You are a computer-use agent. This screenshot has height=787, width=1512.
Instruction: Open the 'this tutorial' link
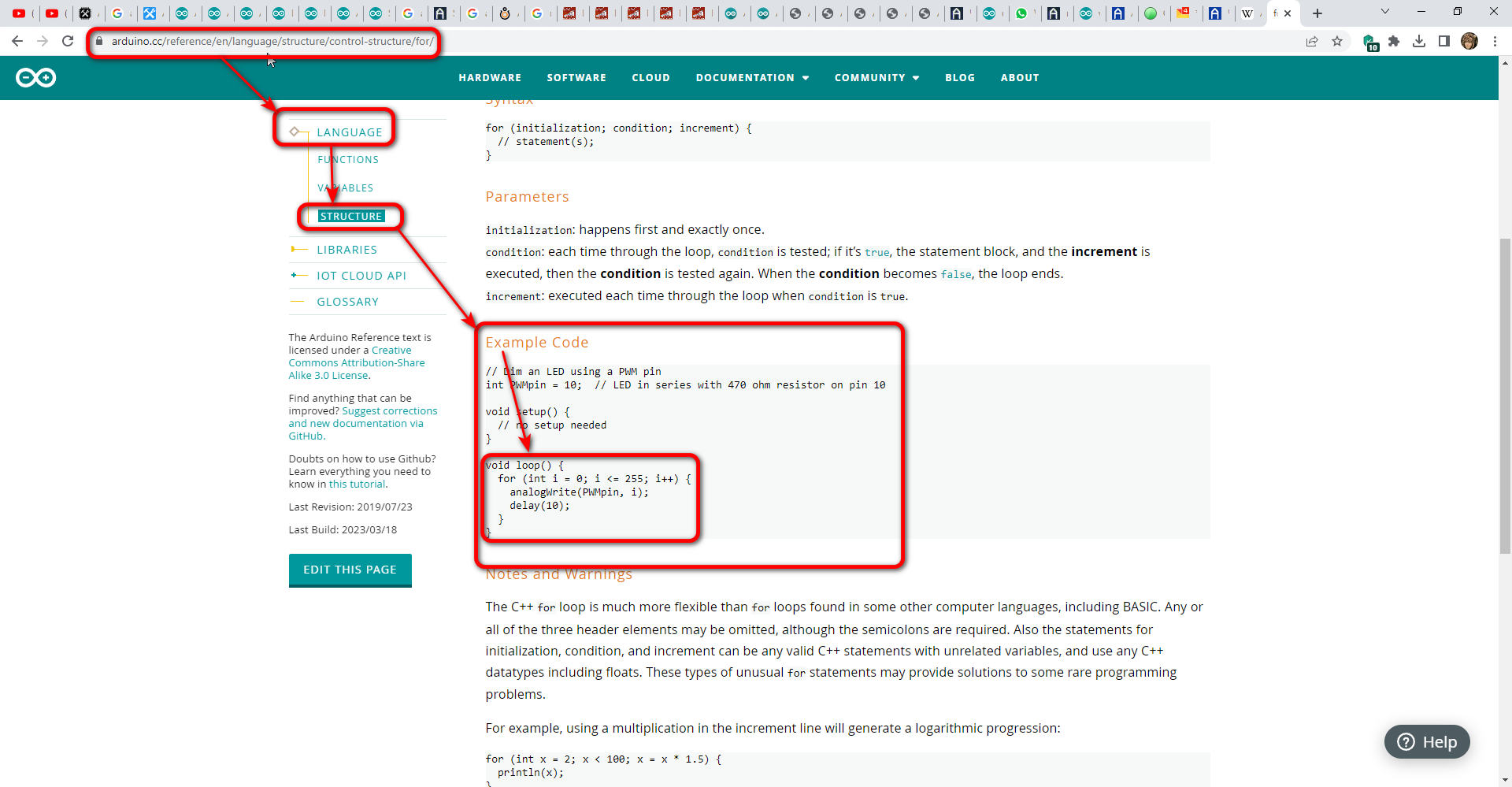pos(357,484)
